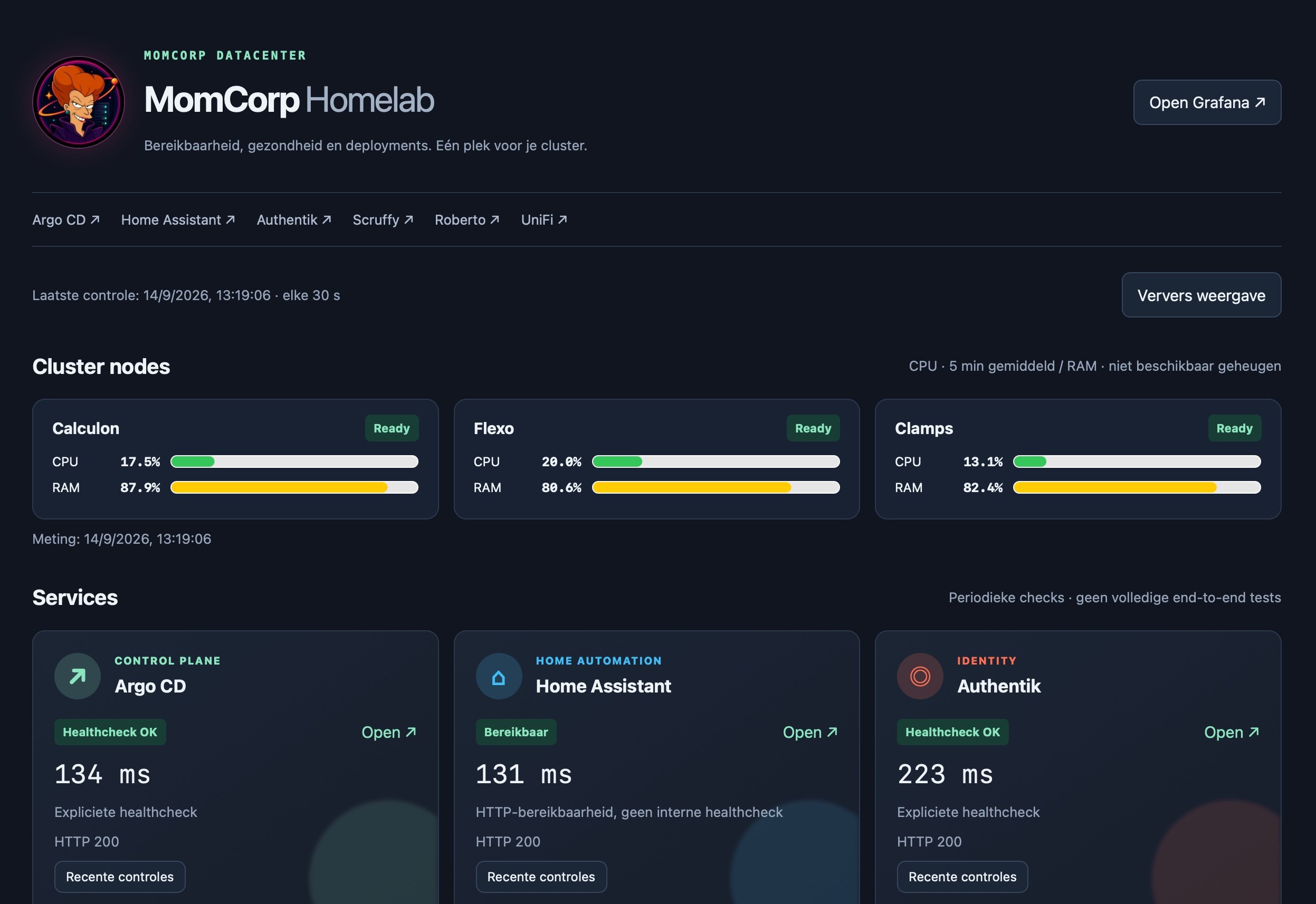Show Recente controles for Argo CD
Viewport: 1316px width, 904px height.
tap(120, 876)
